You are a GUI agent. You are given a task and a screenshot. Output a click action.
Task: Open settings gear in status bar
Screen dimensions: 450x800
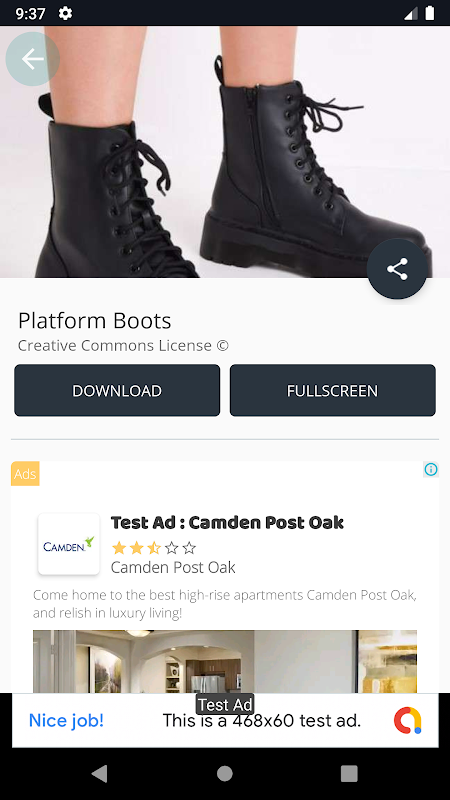65,13
